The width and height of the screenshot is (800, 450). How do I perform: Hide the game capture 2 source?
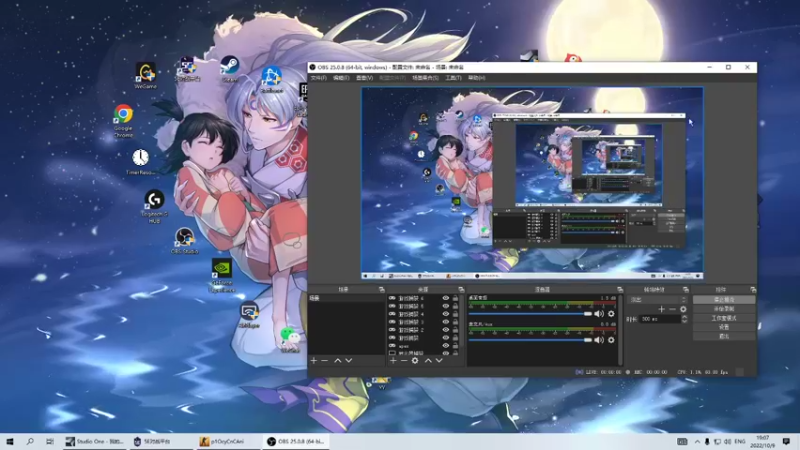point(445,330)
